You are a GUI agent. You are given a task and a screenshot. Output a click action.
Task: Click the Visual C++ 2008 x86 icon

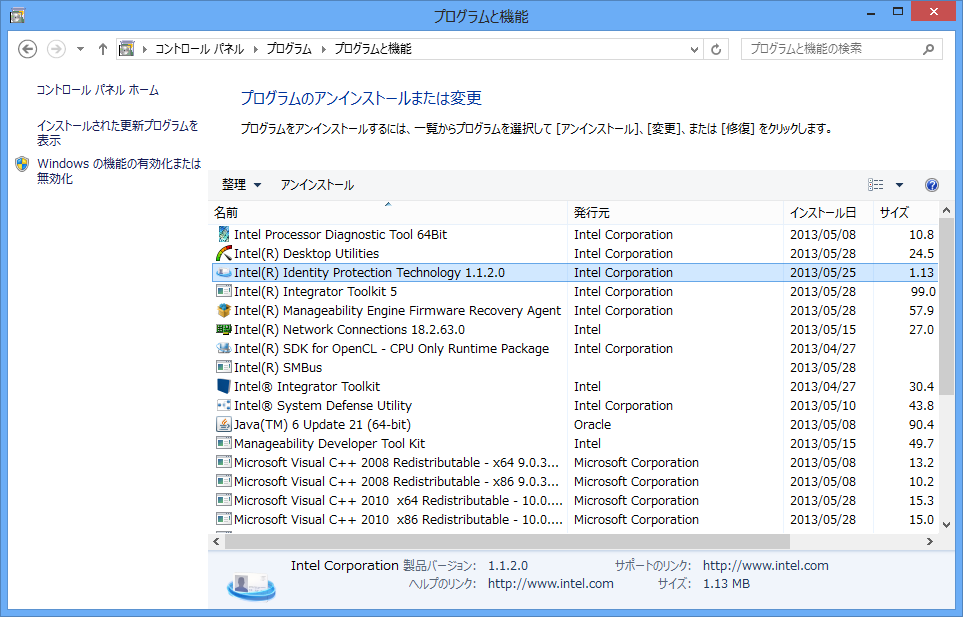click(x=224, y=482)
